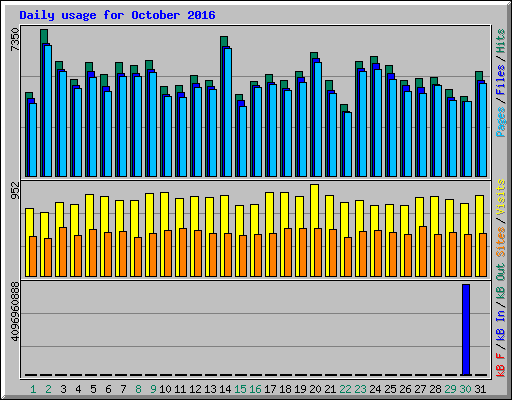Click day label '26' on the x-axis
Image resolution: width=512 pixels, height=400 pixels.
[405, 389]
